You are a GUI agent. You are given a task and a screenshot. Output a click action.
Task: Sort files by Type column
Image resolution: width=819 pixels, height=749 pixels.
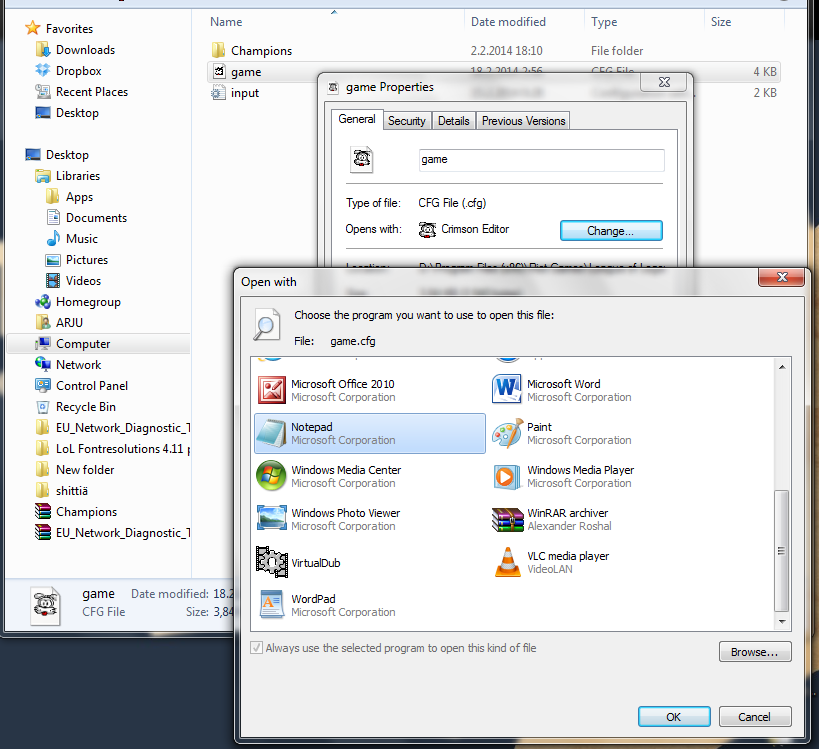point(604,22)
